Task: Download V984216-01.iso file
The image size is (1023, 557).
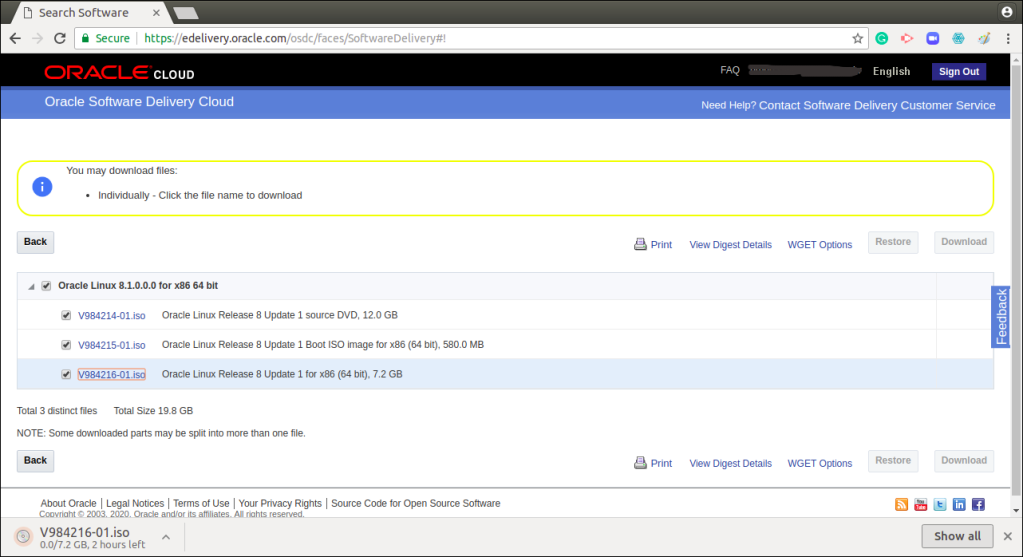Action: [x=112, y=374]
